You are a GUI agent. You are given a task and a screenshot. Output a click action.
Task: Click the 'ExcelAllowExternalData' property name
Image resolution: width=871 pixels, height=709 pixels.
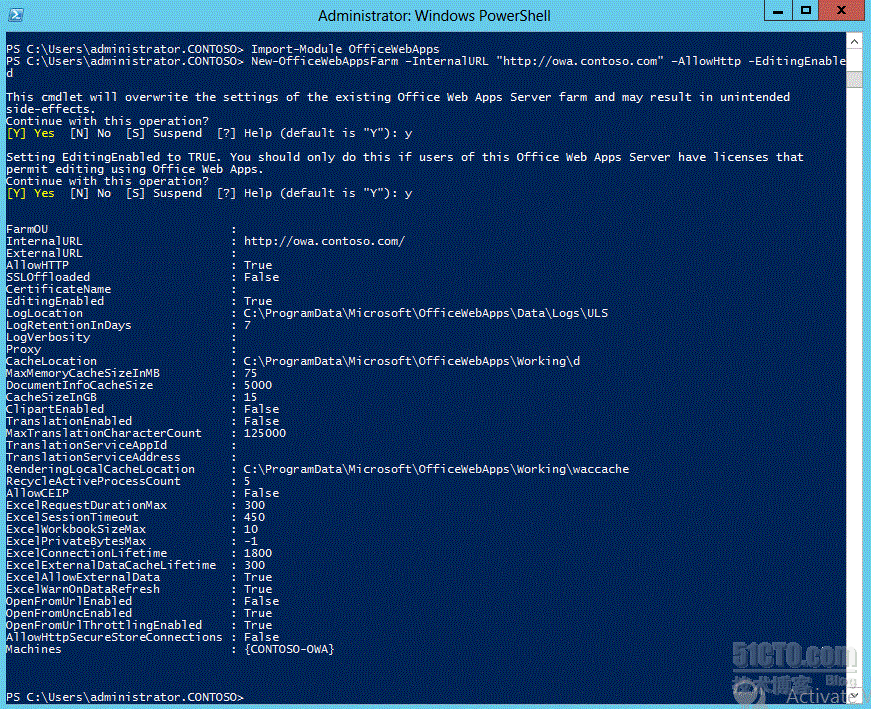pos(83,577)
